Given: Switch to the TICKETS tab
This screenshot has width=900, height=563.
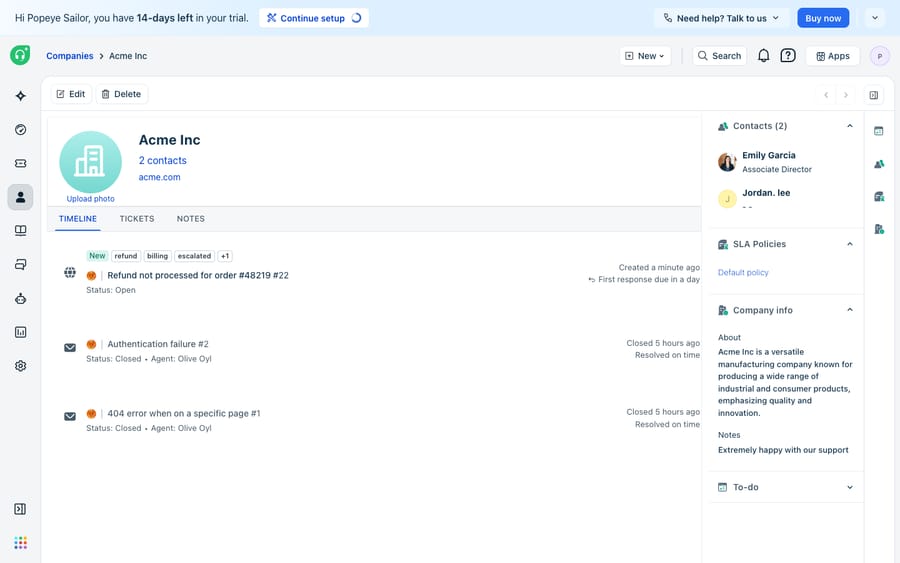Looking at the screenshot, I should pos(137,219).
